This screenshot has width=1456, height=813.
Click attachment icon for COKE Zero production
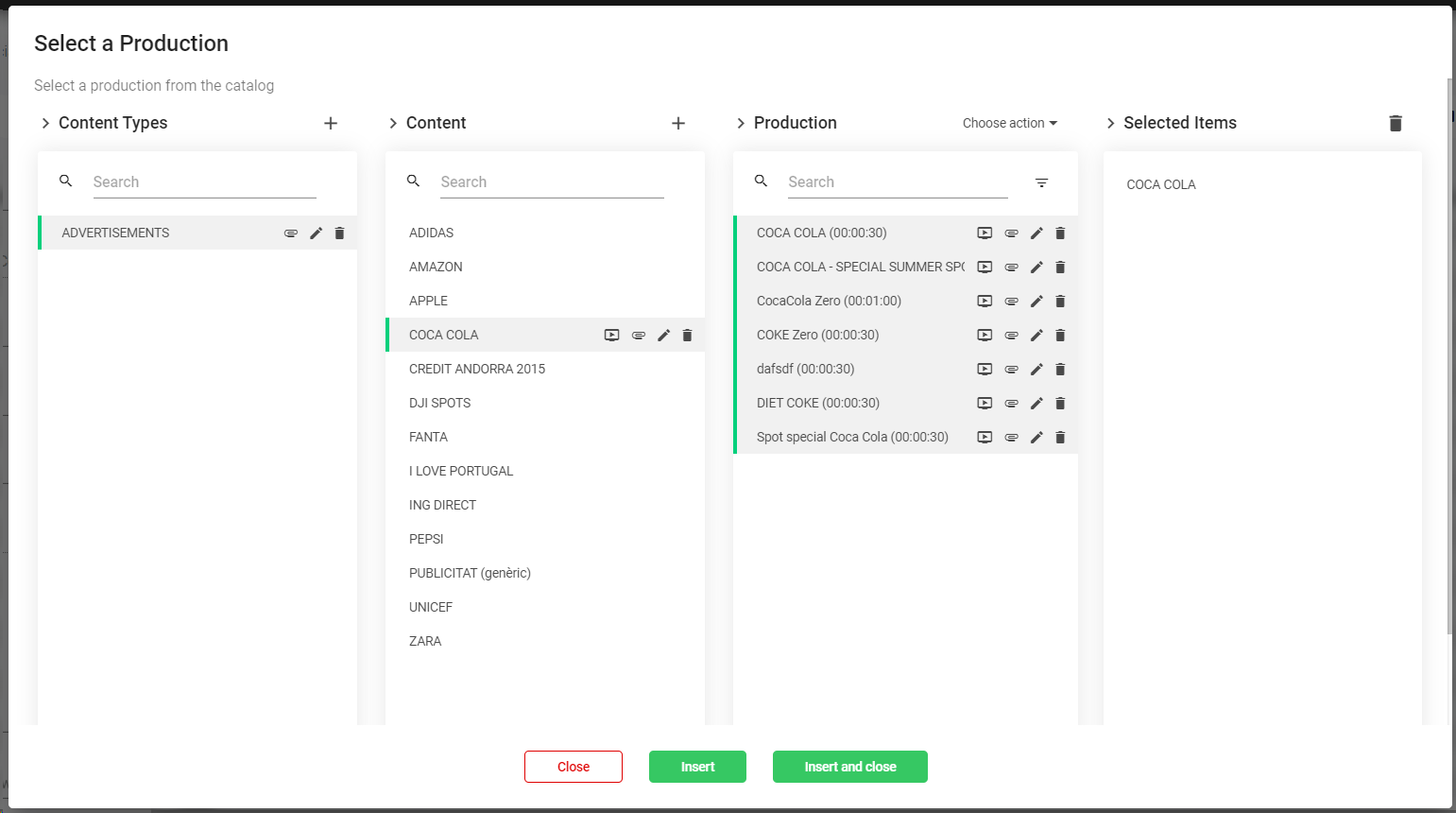[x=1011, y=336]
